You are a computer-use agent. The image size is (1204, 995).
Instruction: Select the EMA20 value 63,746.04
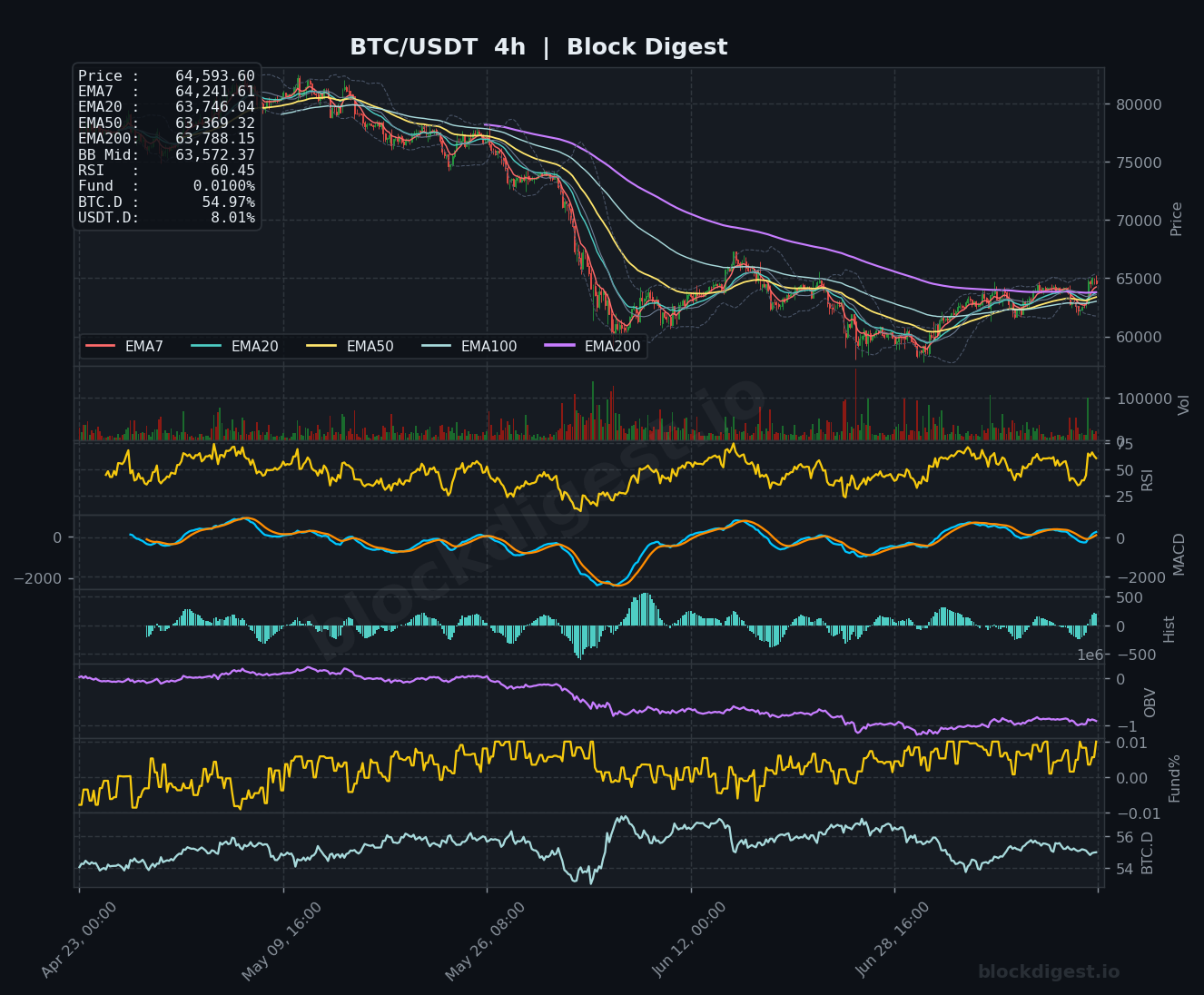click(x=215, y=107)
